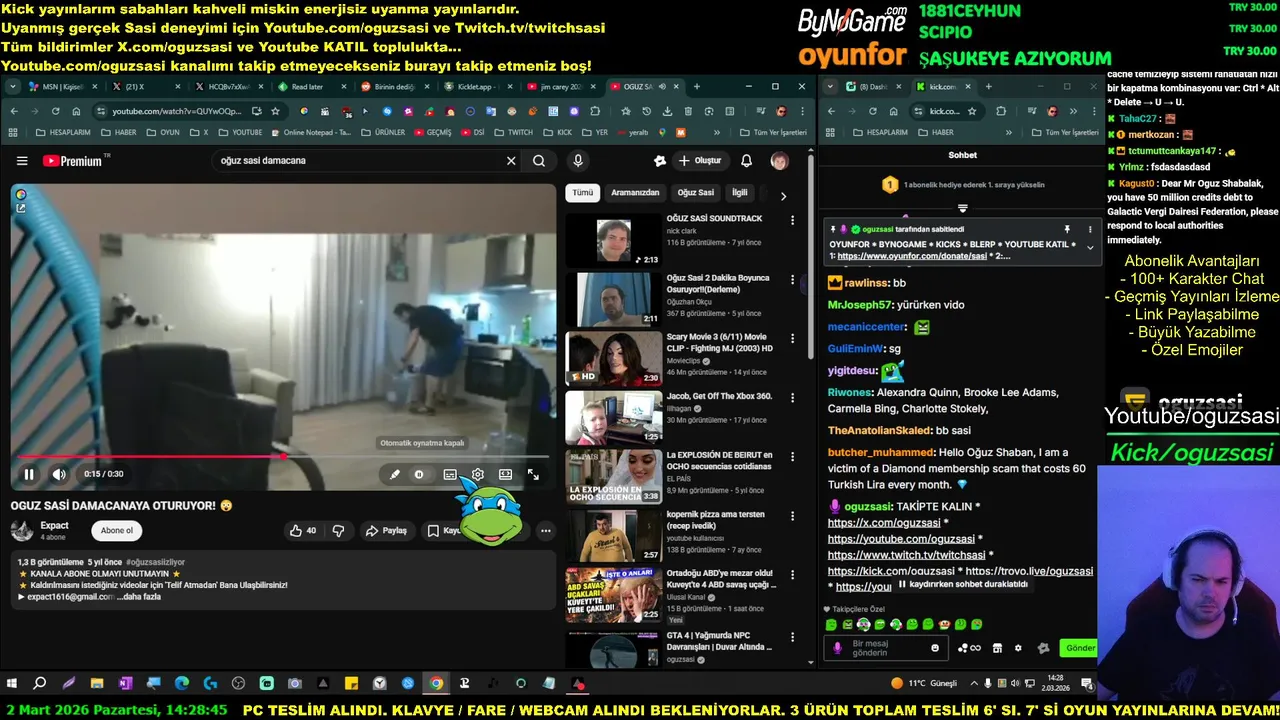Click the YouTube search magnifier button

(x=539, y=161)
